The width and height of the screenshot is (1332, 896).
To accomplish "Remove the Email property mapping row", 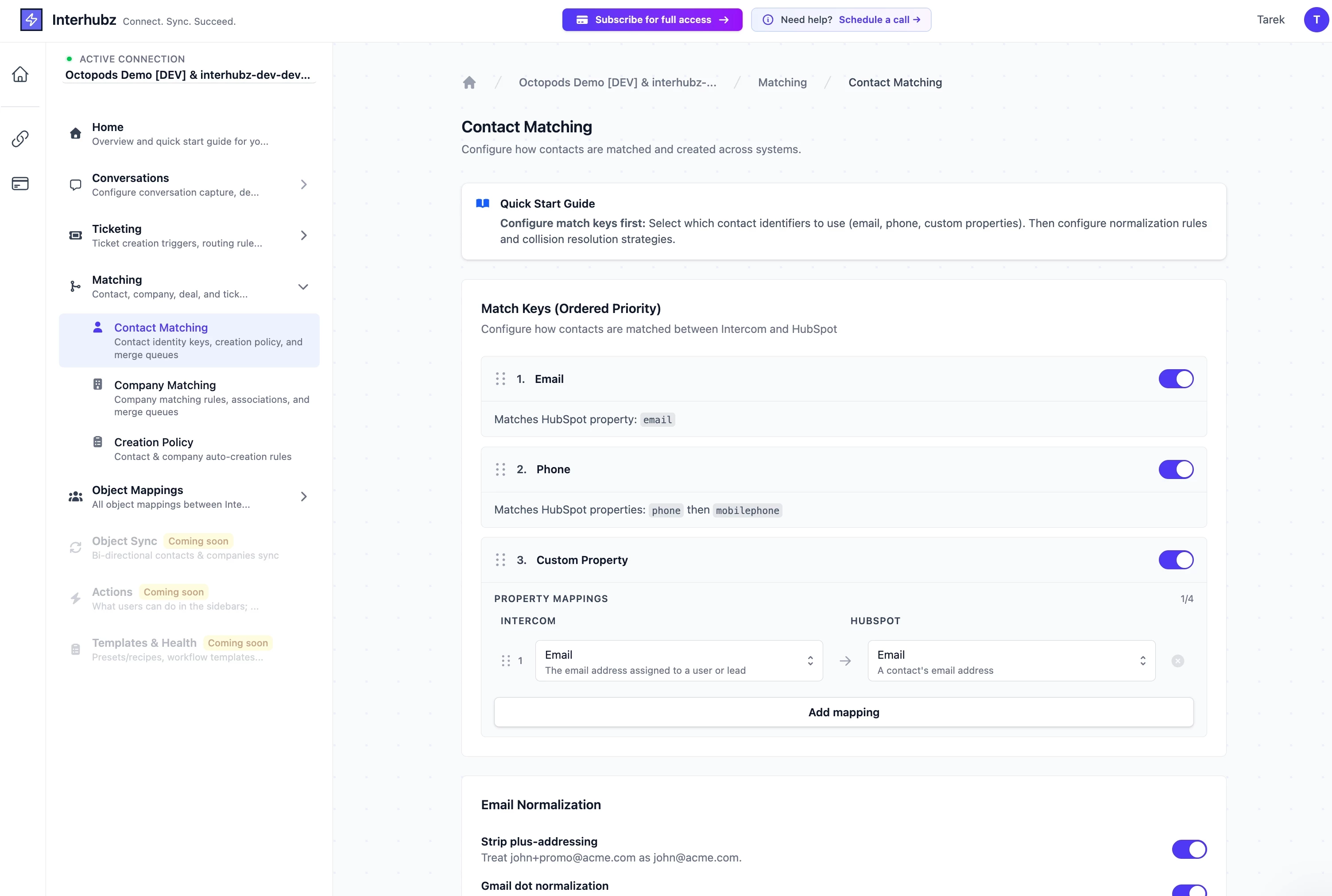I will 1177,660.
